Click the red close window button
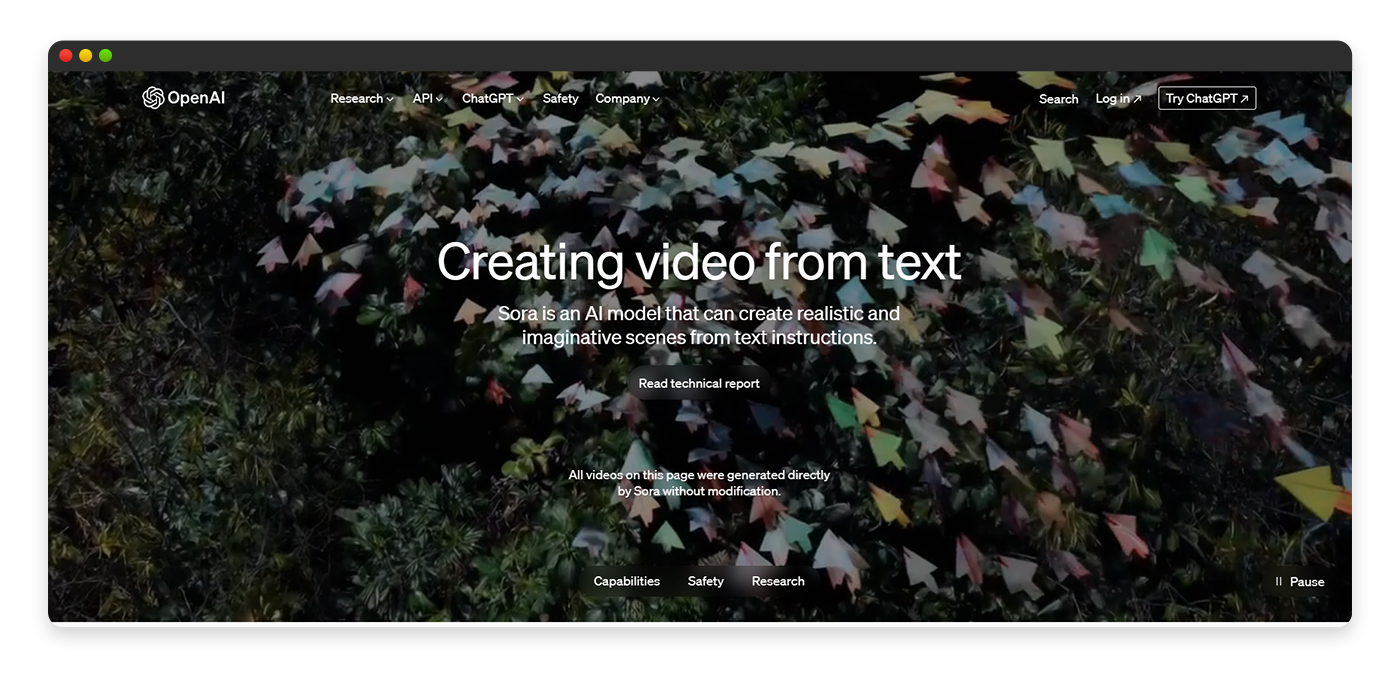The height and width of the screenshot is (700, 1400). [66, 56]
